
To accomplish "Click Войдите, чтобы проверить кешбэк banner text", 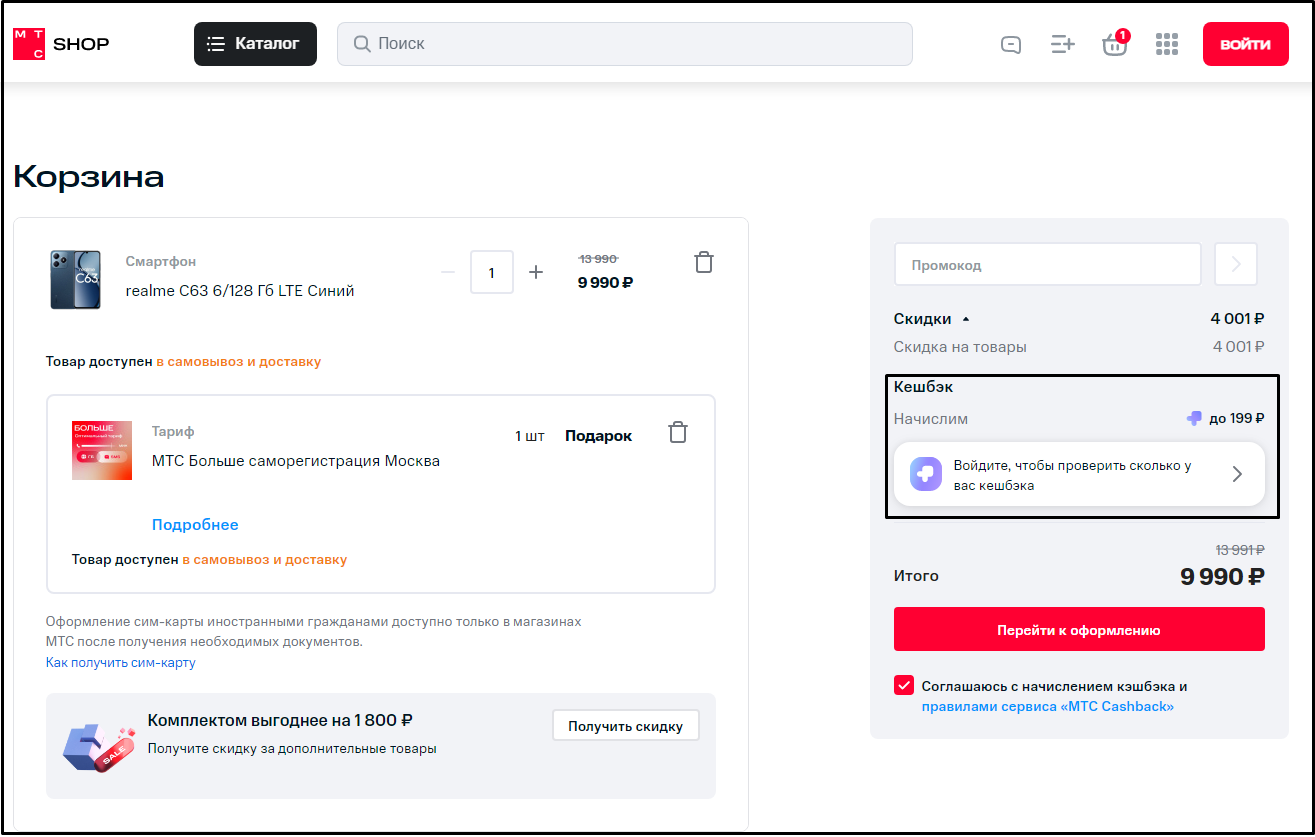I will [1073, 475].
